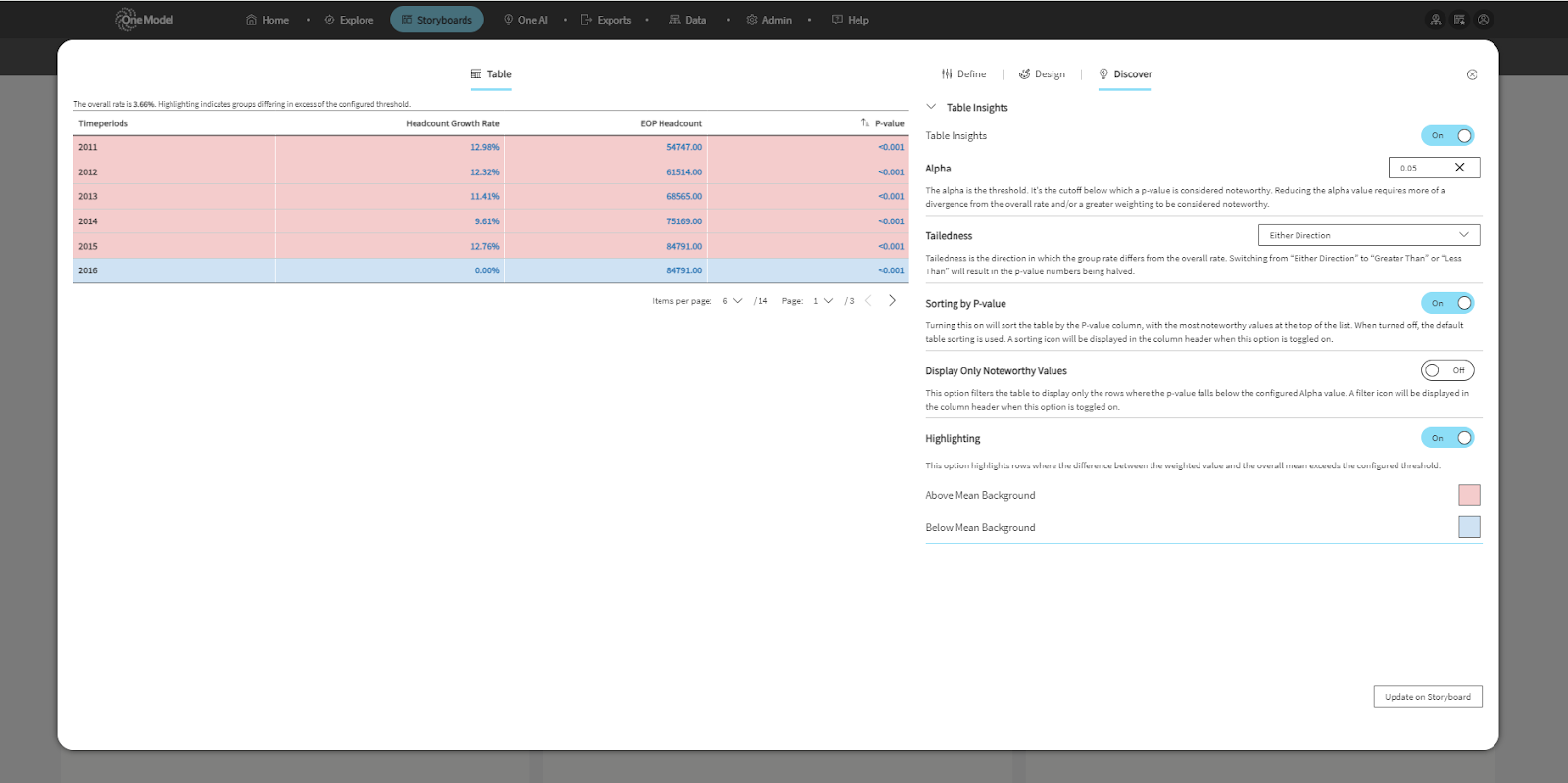Click the One Model logo icon
1568x783 pixels.
127,20
